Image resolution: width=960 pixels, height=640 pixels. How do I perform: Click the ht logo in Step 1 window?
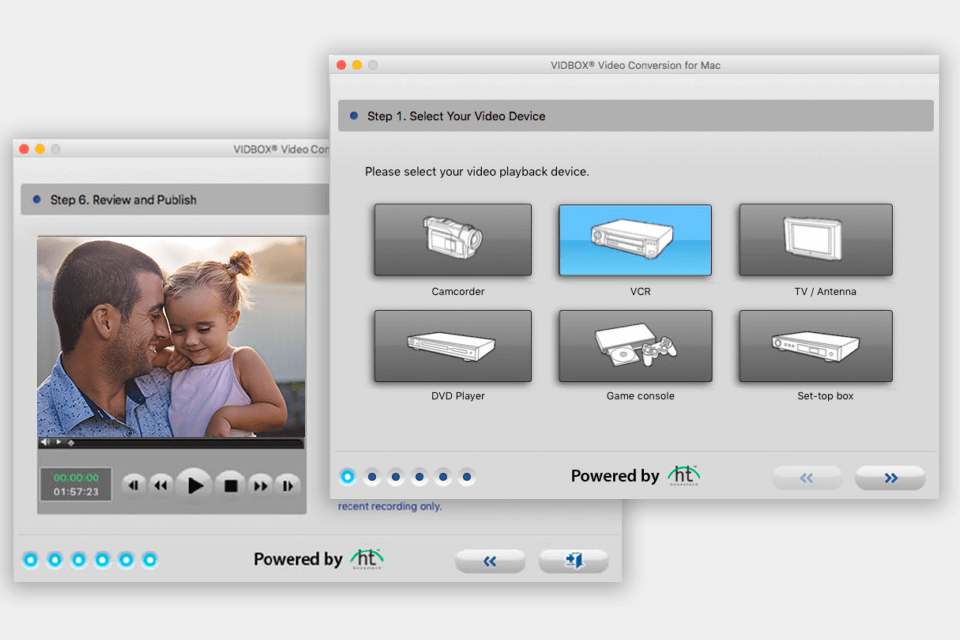coord(684,475)
